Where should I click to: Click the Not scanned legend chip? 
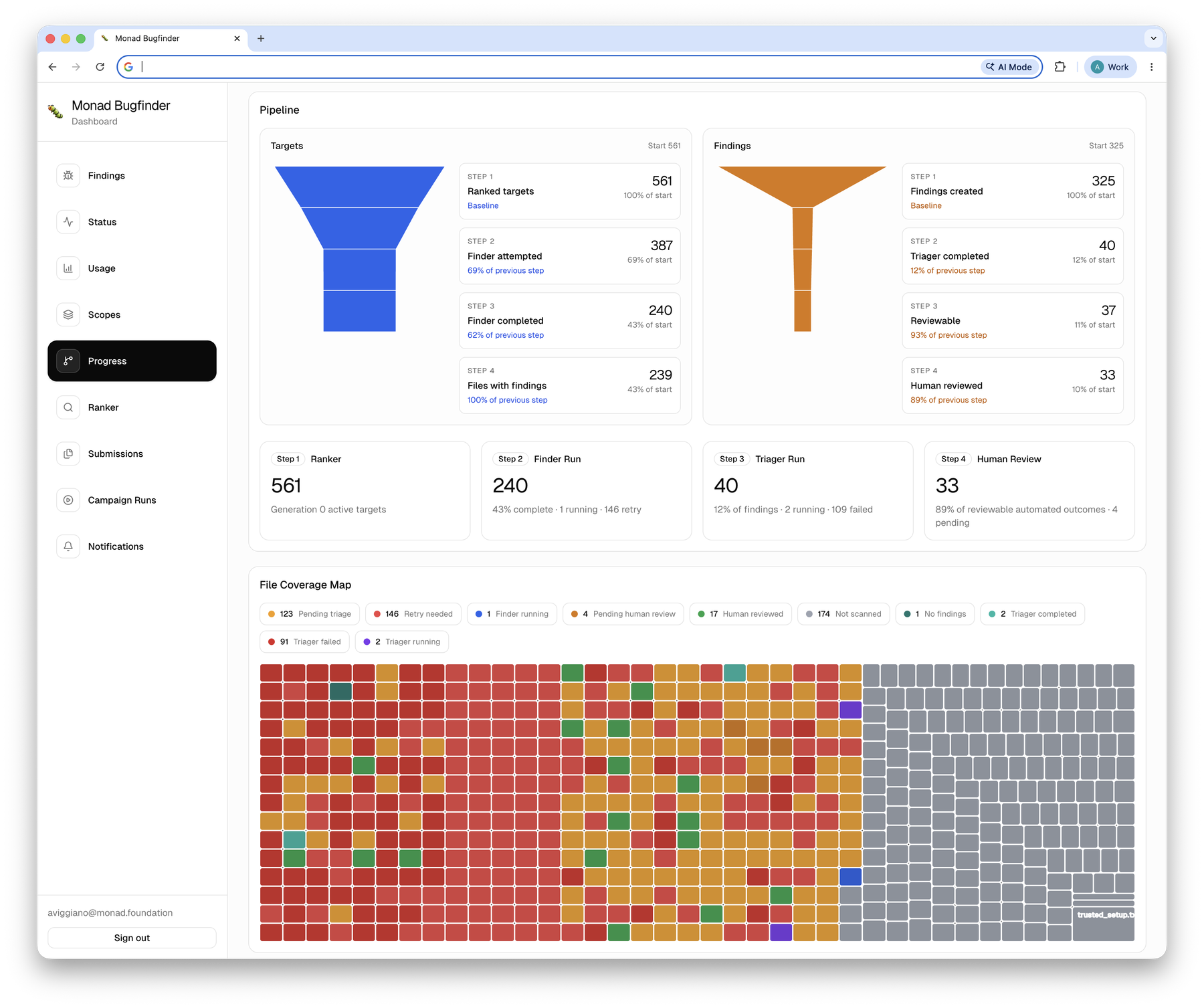843,614
